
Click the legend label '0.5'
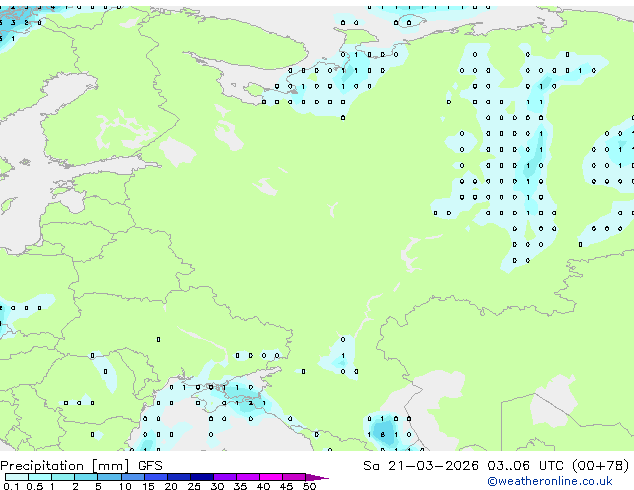tap(35, 486)
